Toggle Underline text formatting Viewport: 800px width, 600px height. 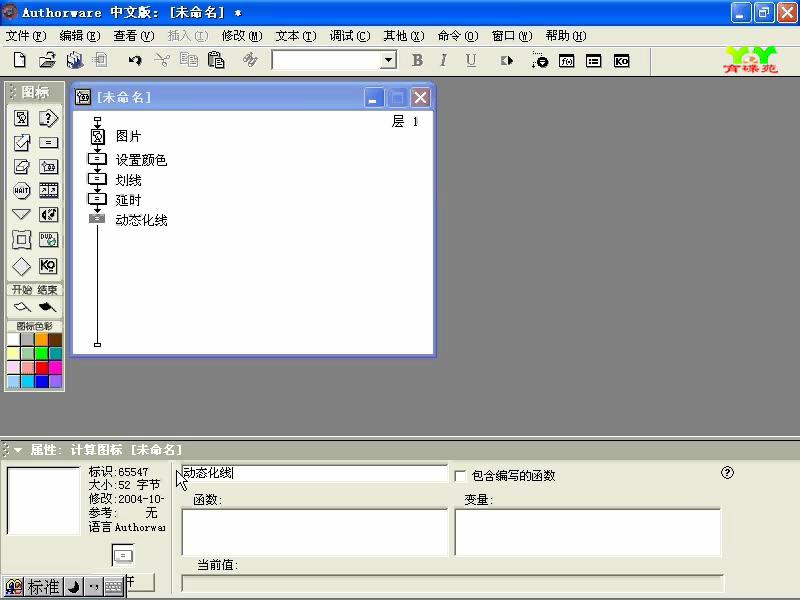tap(471, 60)
